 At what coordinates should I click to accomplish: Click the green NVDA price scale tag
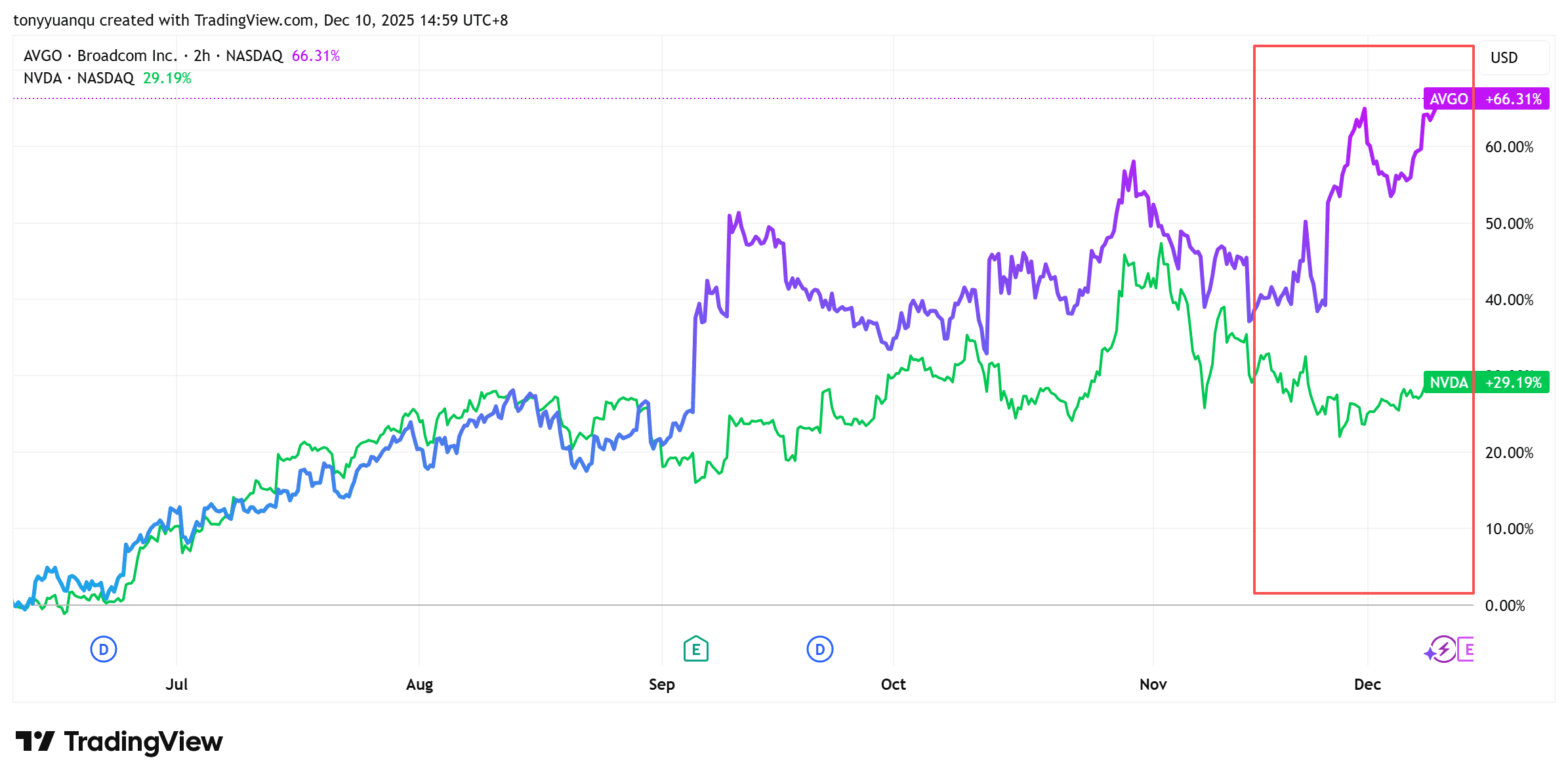pos(1449,383)
